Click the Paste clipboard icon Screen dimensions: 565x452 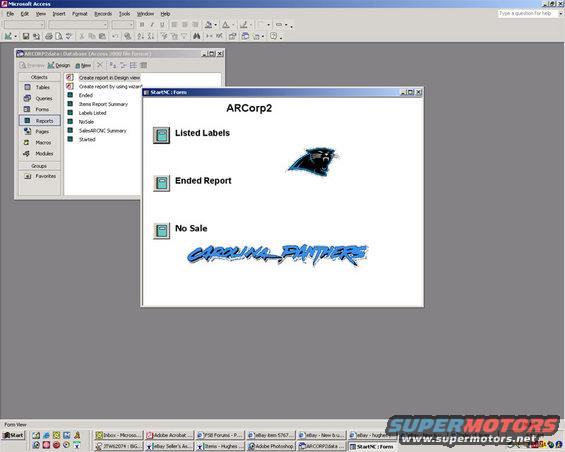click(x=102, y=36)
